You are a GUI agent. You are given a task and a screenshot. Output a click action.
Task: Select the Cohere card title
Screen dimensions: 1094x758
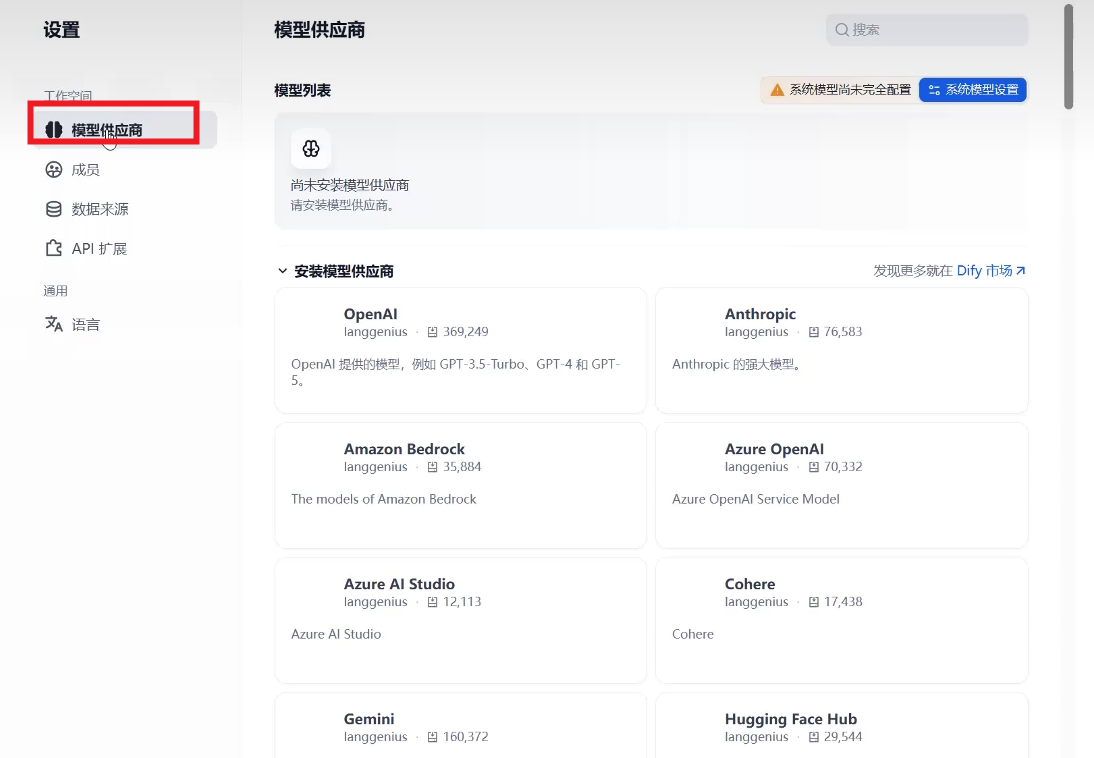point(750,584)
